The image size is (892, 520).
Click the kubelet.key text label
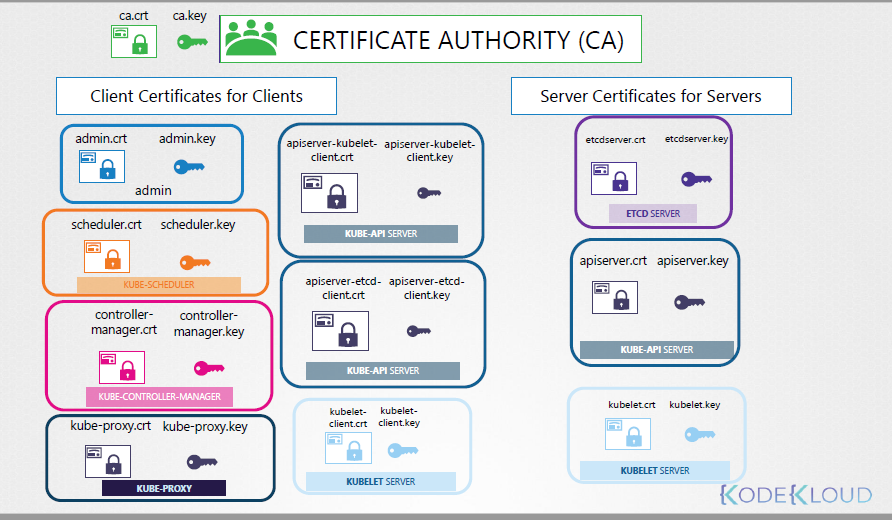(x=695, y=405)
